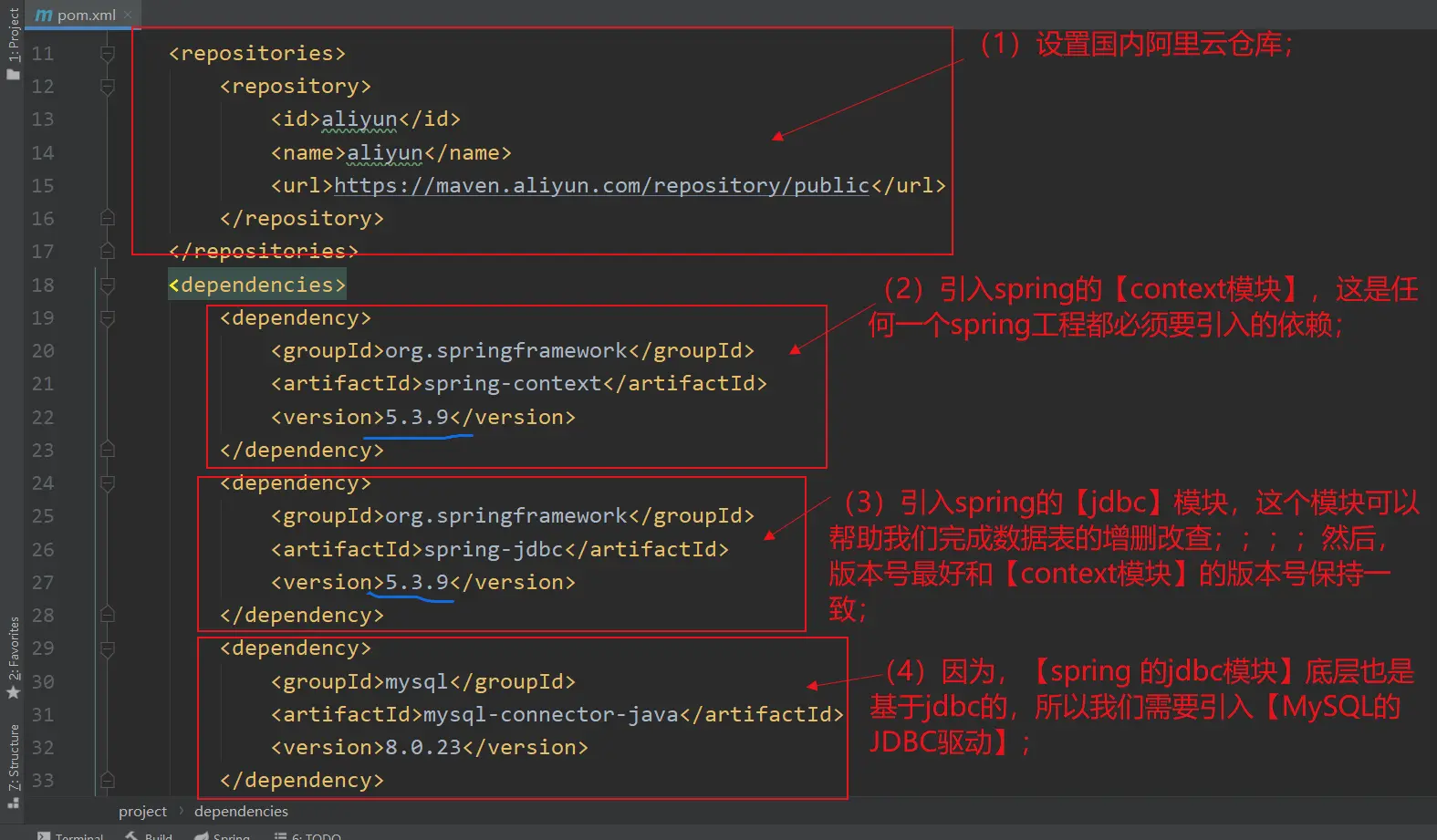Screen dimensions: 1437x840
Task: Click line number 13 in the gutter
Action: [x=43, y=119]
